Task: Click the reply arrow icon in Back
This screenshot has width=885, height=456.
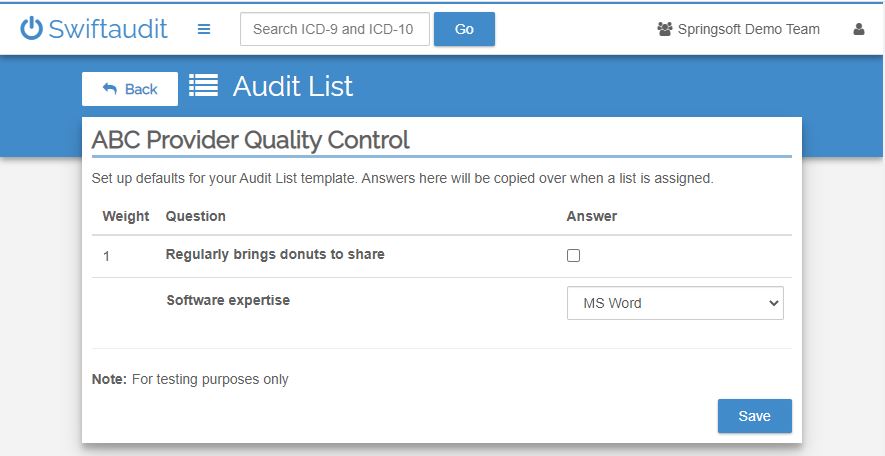Action: pyautogui.click(x=110, y=89)
